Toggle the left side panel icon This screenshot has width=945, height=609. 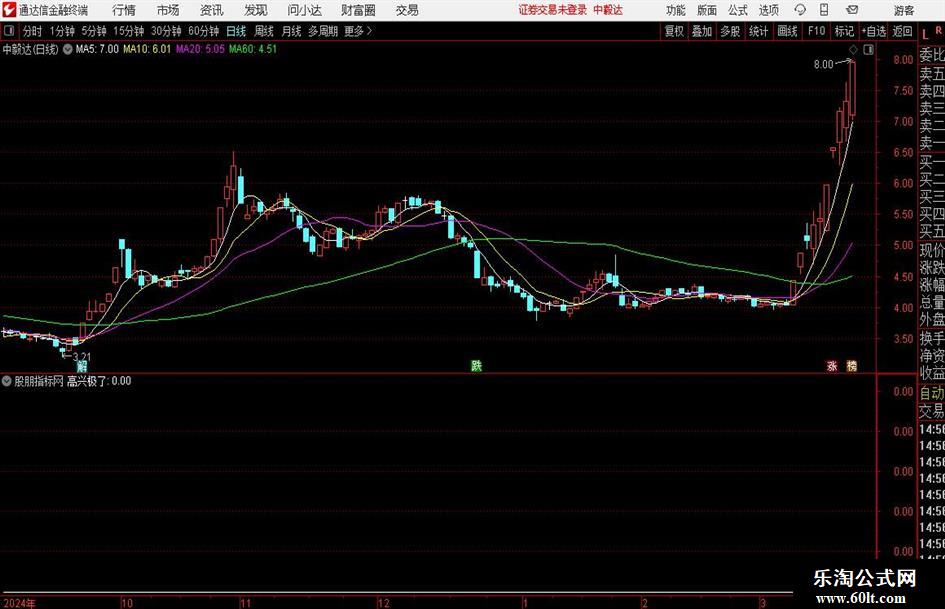point(9,31)
